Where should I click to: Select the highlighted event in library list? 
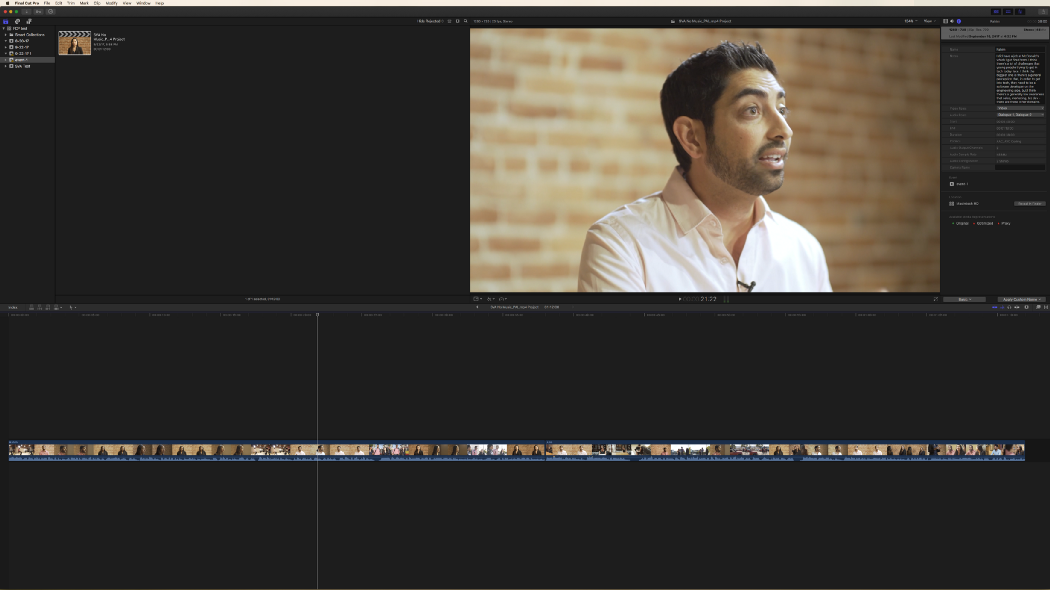click(27, 60)
